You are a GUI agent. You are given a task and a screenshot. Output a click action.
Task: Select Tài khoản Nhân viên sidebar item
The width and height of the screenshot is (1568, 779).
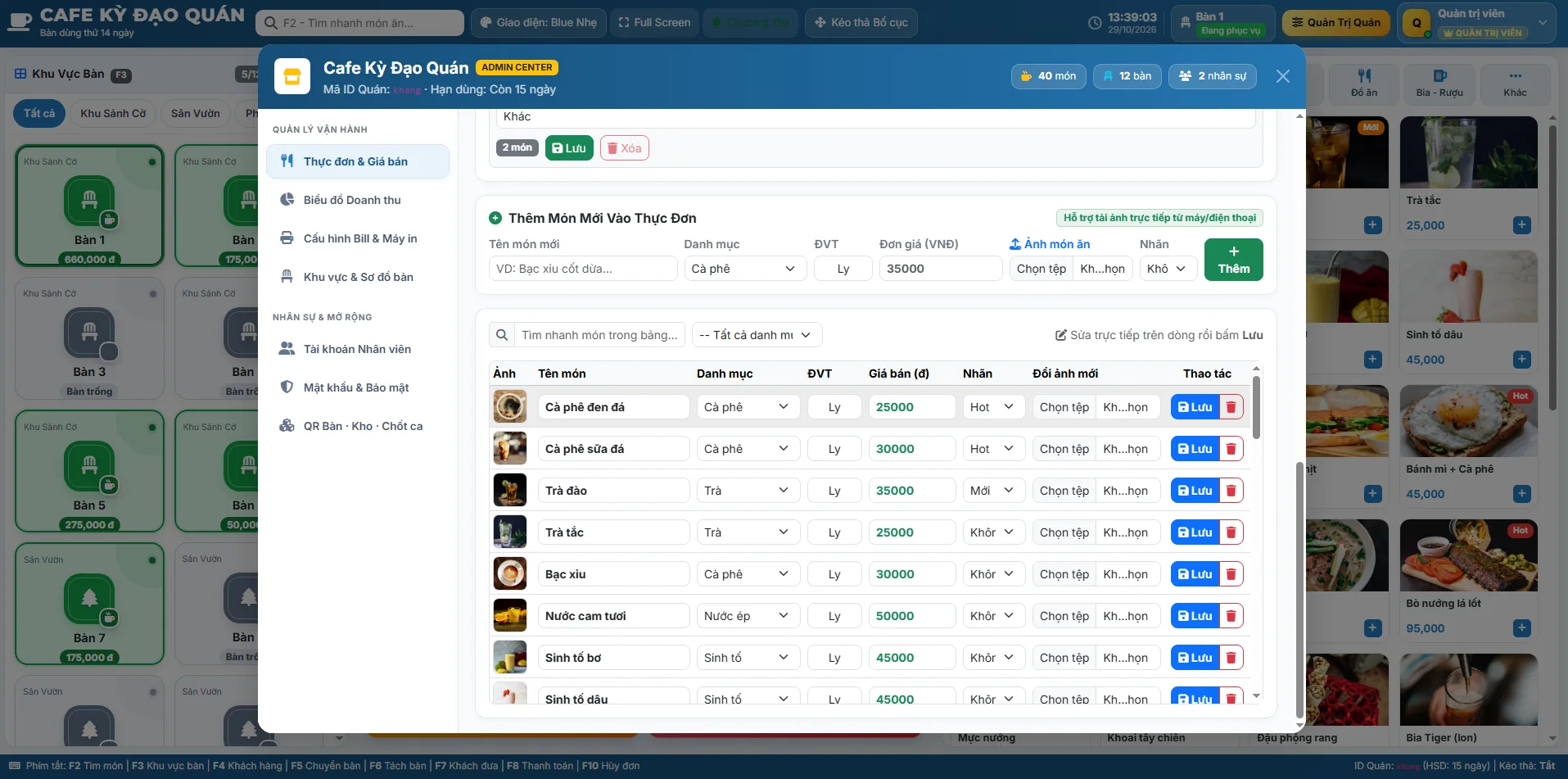[358, 349]
